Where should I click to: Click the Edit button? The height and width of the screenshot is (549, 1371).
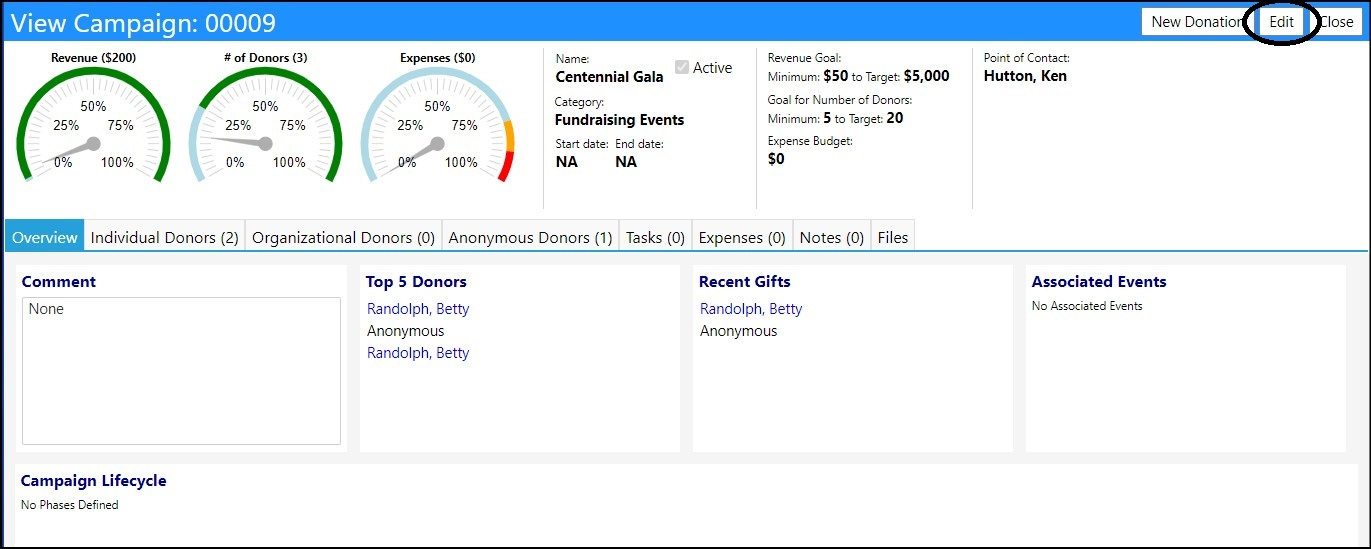point(1281,22)
